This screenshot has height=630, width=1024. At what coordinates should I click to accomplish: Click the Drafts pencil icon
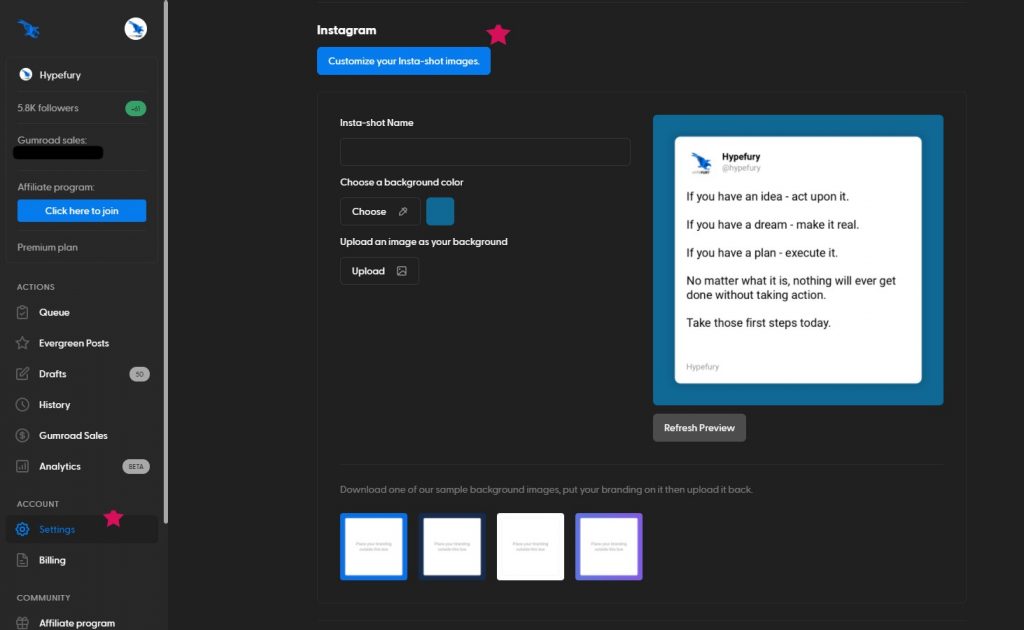23,374
